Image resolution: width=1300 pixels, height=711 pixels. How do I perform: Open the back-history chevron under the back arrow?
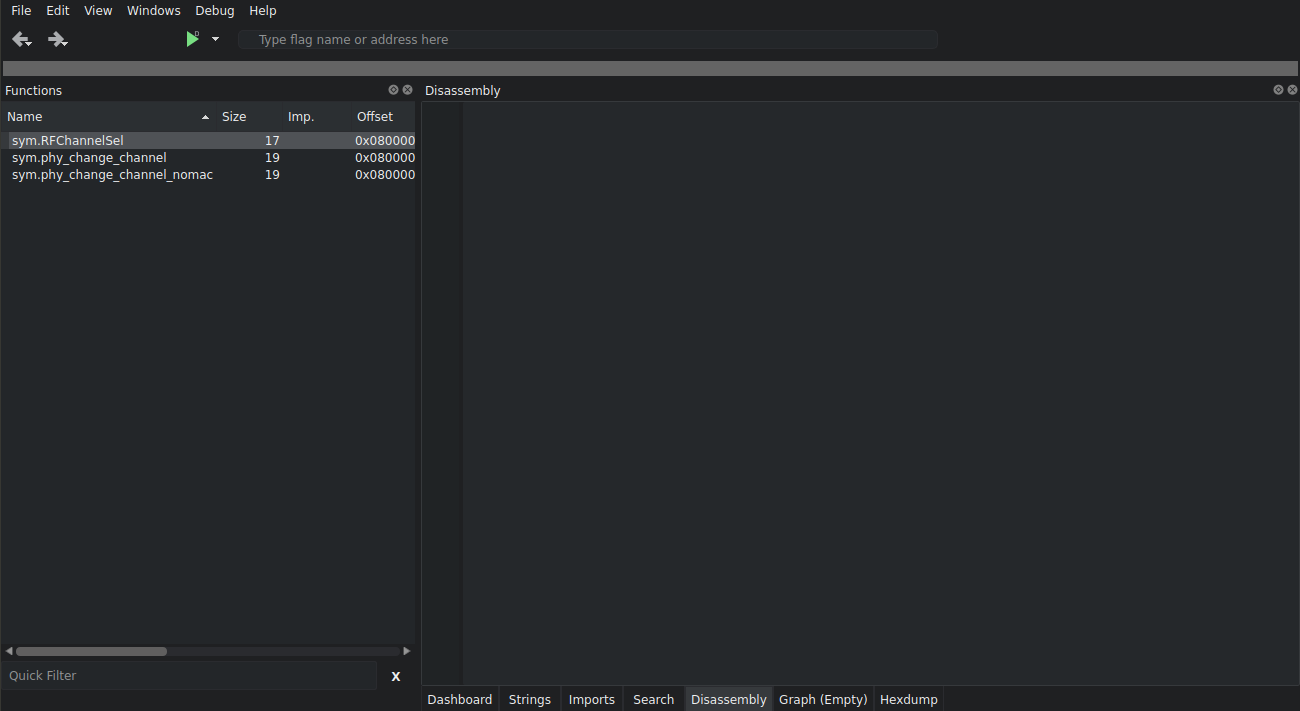pos(28,43)
